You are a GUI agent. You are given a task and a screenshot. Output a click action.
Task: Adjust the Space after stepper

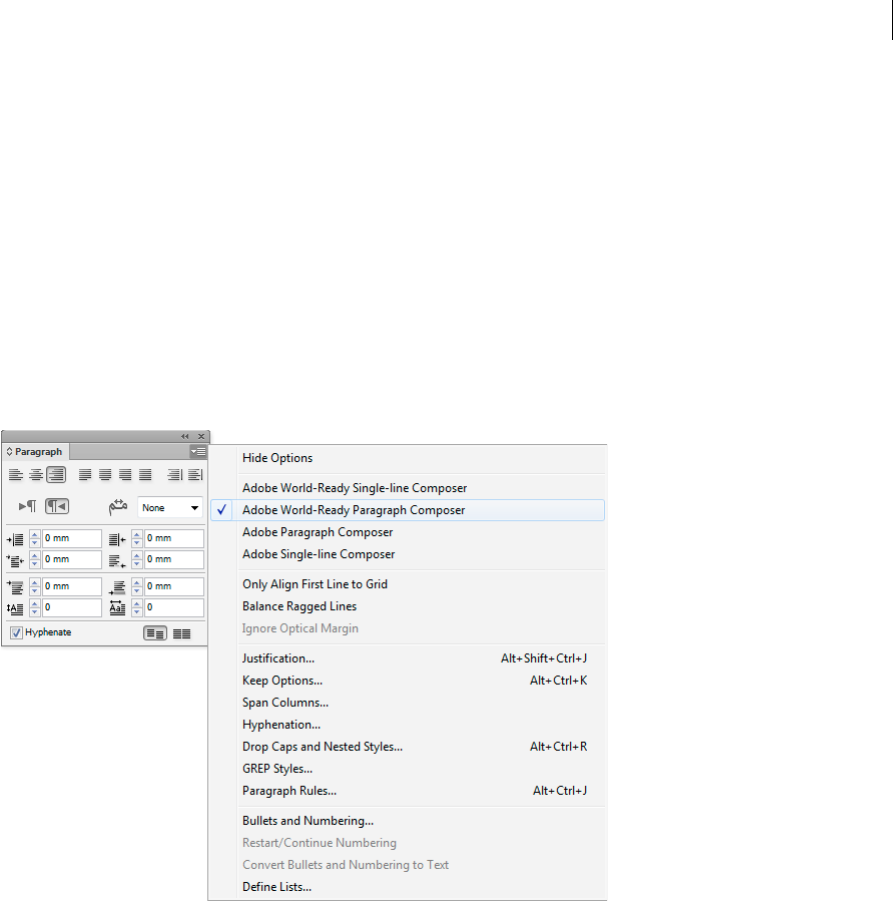point(137,586)
